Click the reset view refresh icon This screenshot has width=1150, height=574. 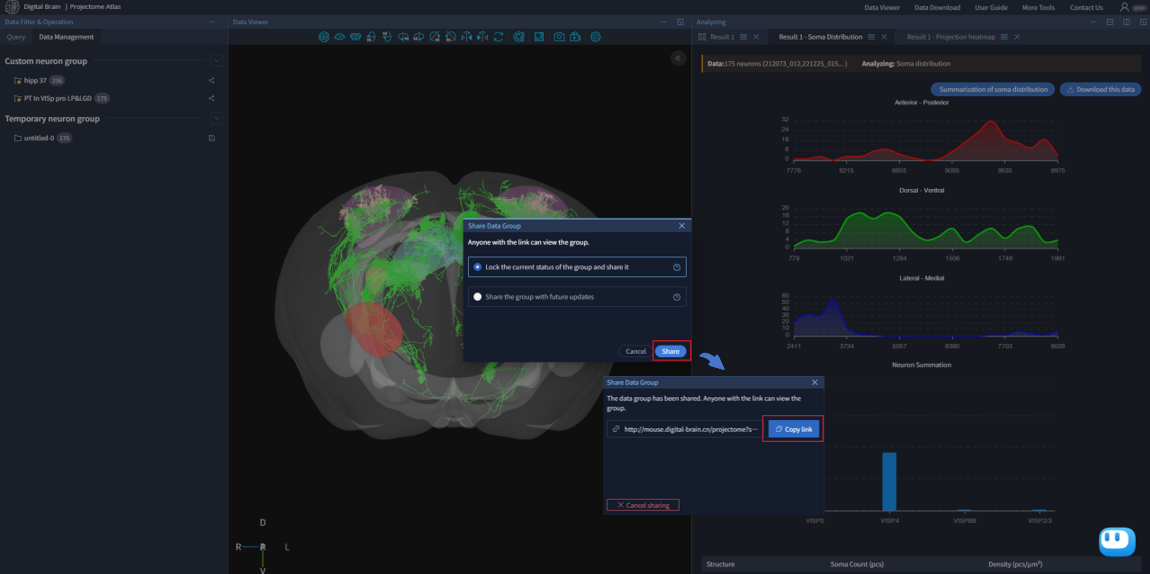coord(498,37)
